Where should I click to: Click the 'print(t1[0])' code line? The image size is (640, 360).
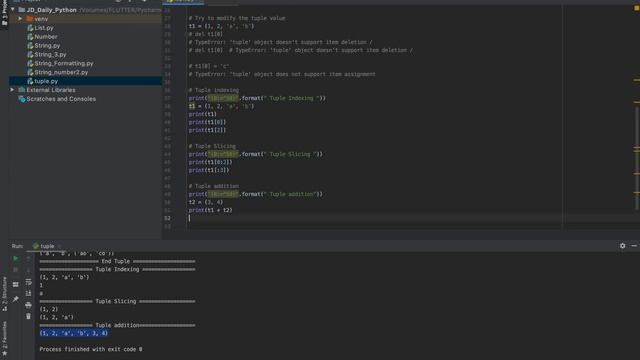(207, 122)
